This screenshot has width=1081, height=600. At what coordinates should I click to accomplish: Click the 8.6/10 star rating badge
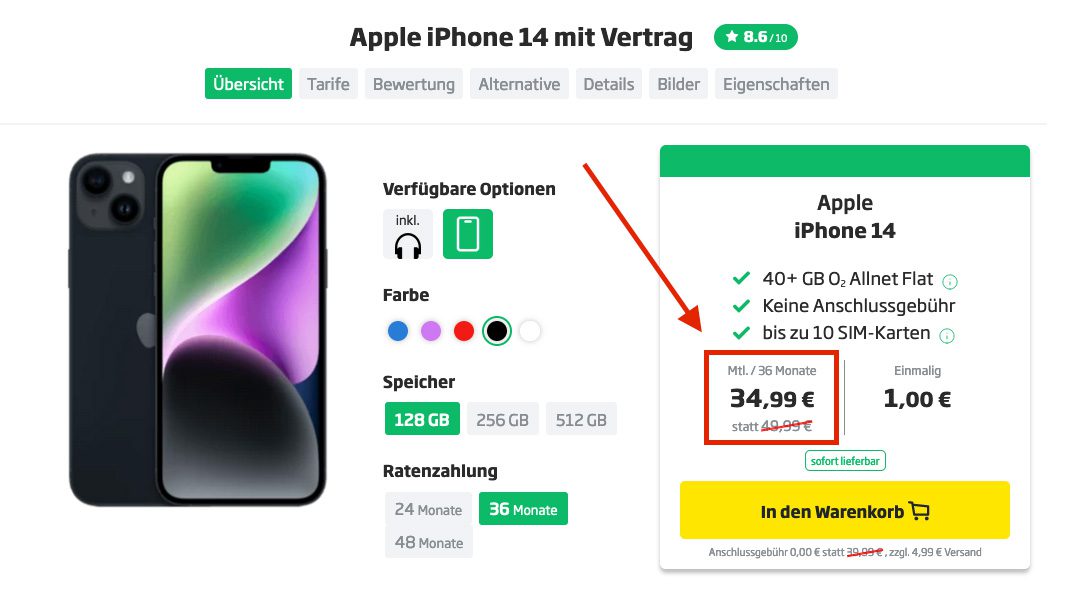[756, 37]
